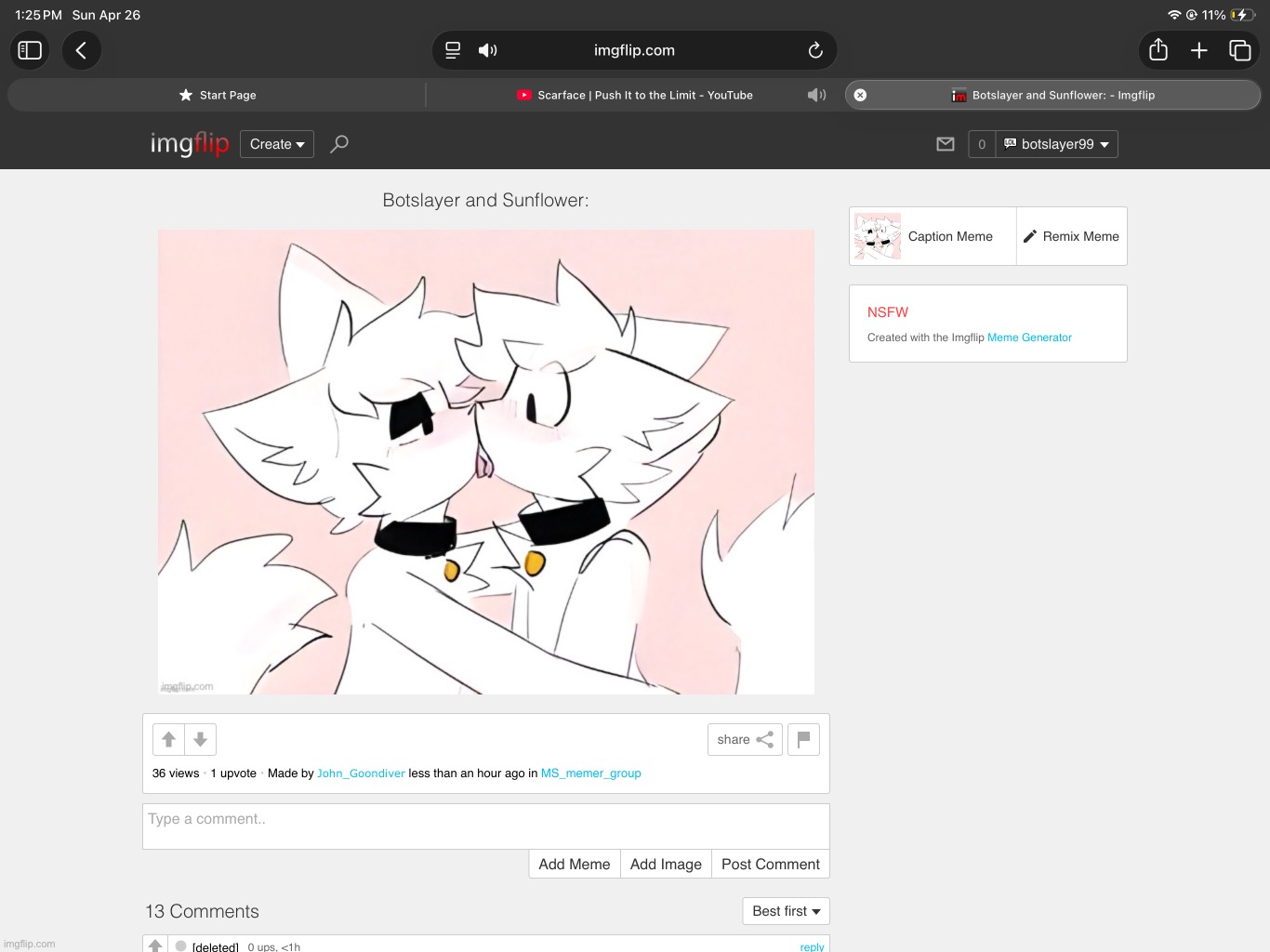This screenshot has height=952, width=1270.
Task: Click the Add Image button
Action: [666, 864]
